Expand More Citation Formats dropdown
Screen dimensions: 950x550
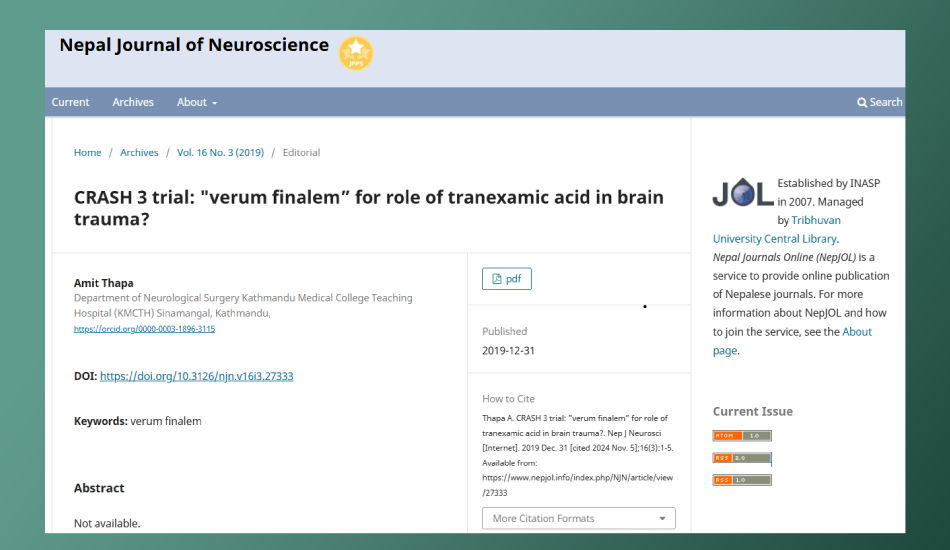pos(579,519)
